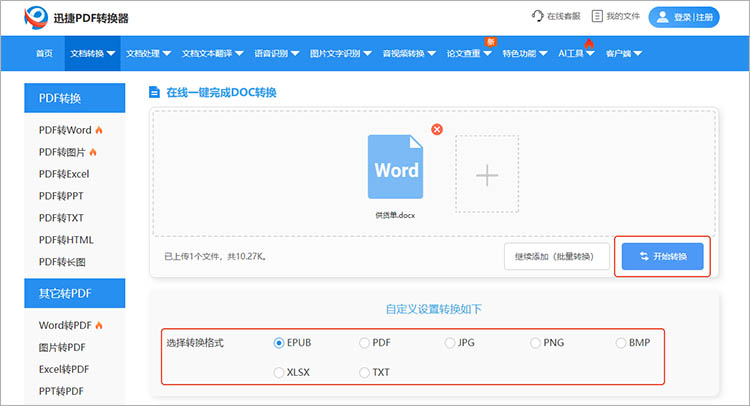This screenshot has width=750, height=406.
Task: Open PDF转Word in the sidebar
Action: (65, 130)
